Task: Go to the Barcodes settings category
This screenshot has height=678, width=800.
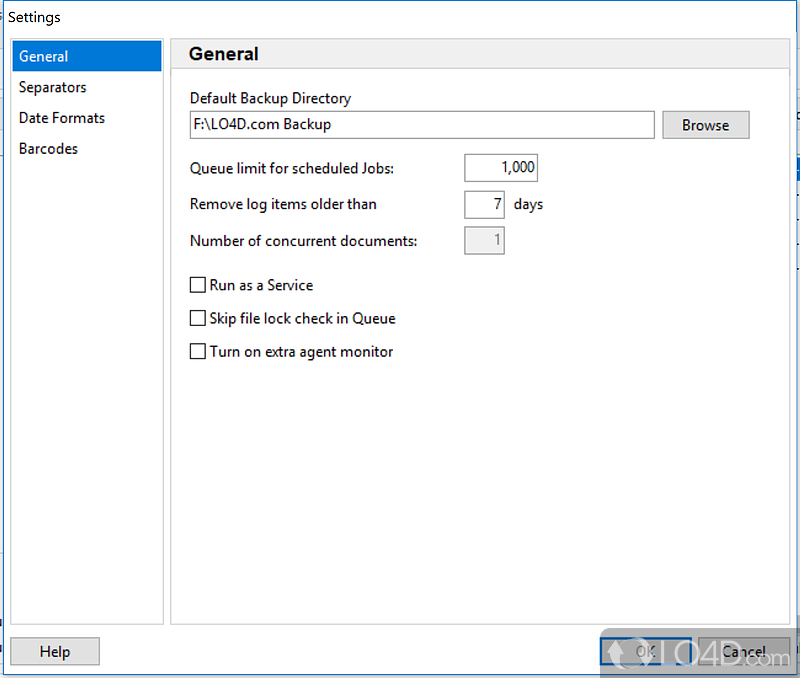Action: [x=48, y=149]
